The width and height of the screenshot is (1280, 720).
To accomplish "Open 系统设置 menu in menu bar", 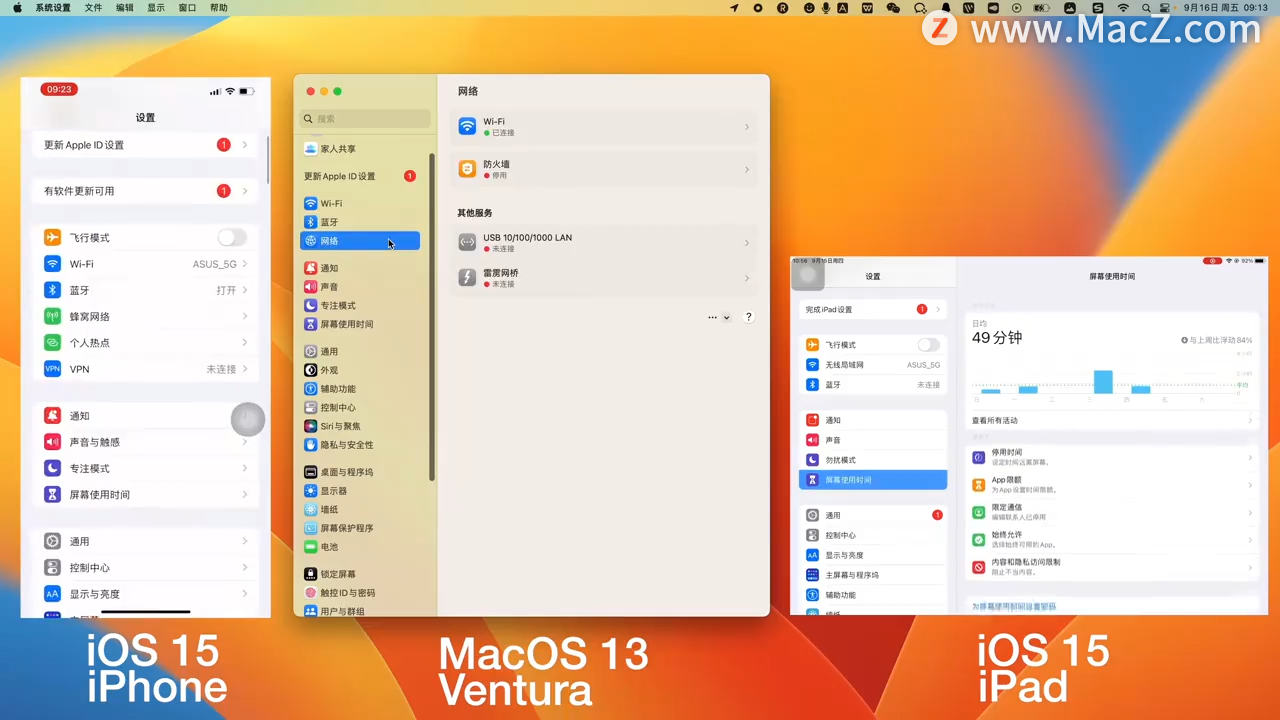I will (x=53, y=8).
